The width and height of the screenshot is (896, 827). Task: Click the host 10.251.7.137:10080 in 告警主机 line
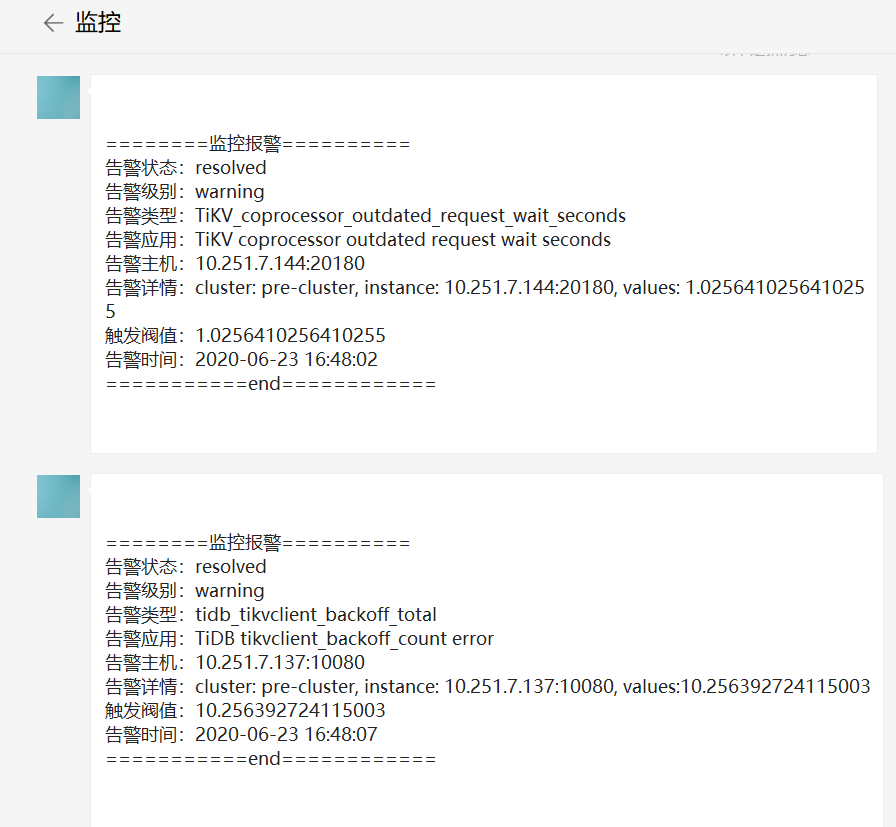tap(280, 662)
